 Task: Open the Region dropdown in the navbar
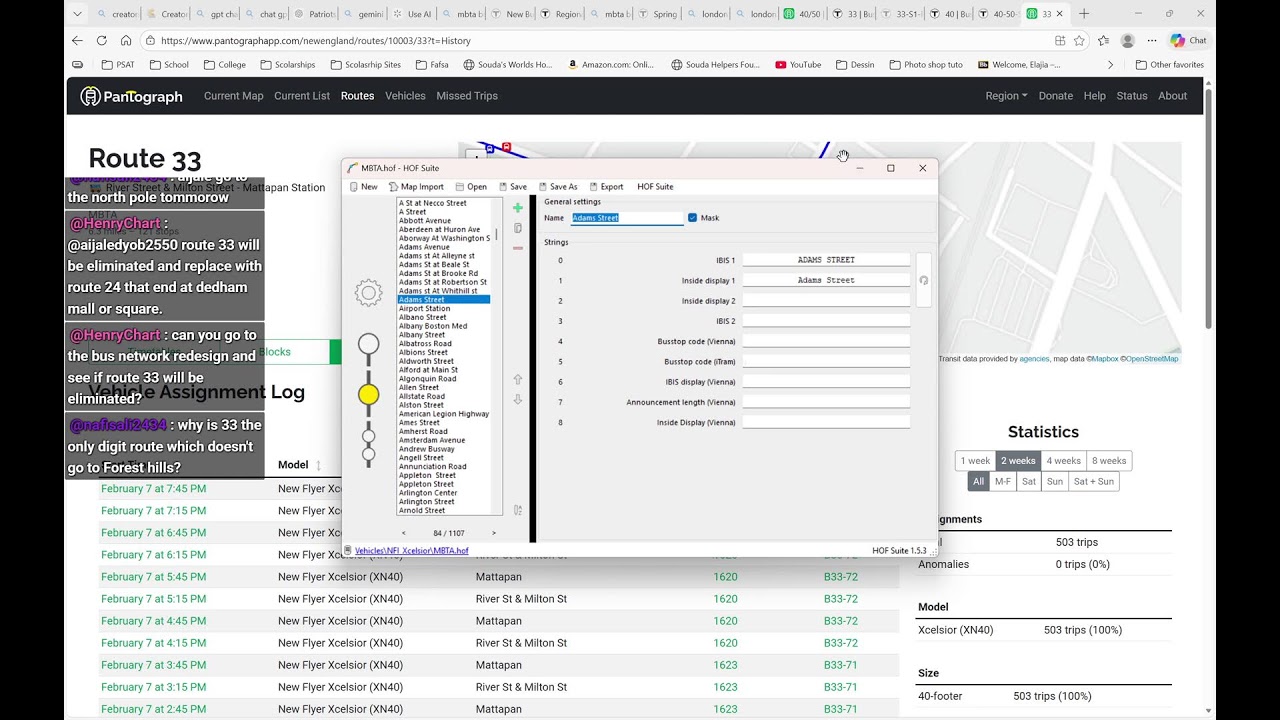pos(1006,96)
